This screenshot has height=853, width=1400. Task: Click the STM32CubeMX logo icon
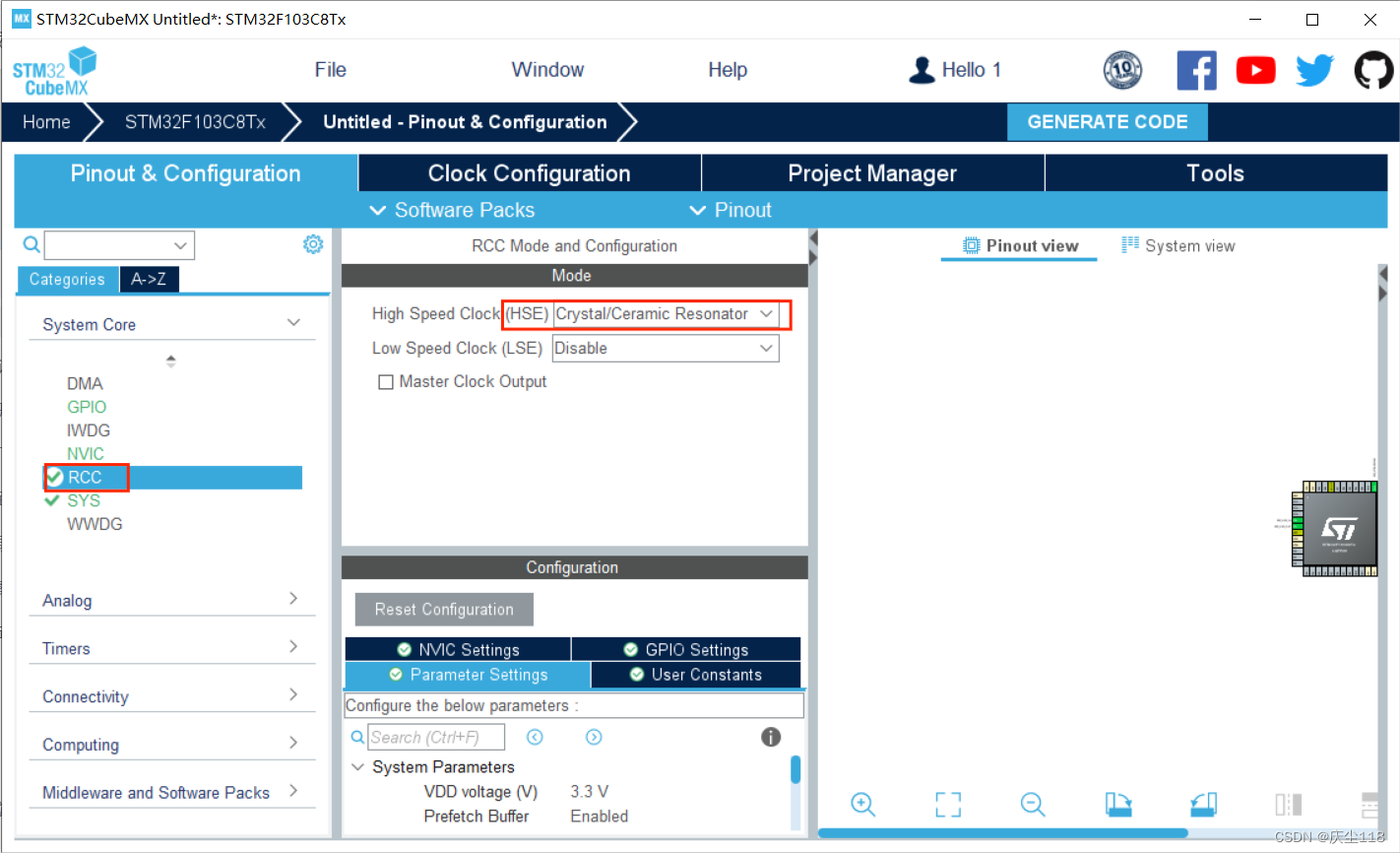click(55, 71)
